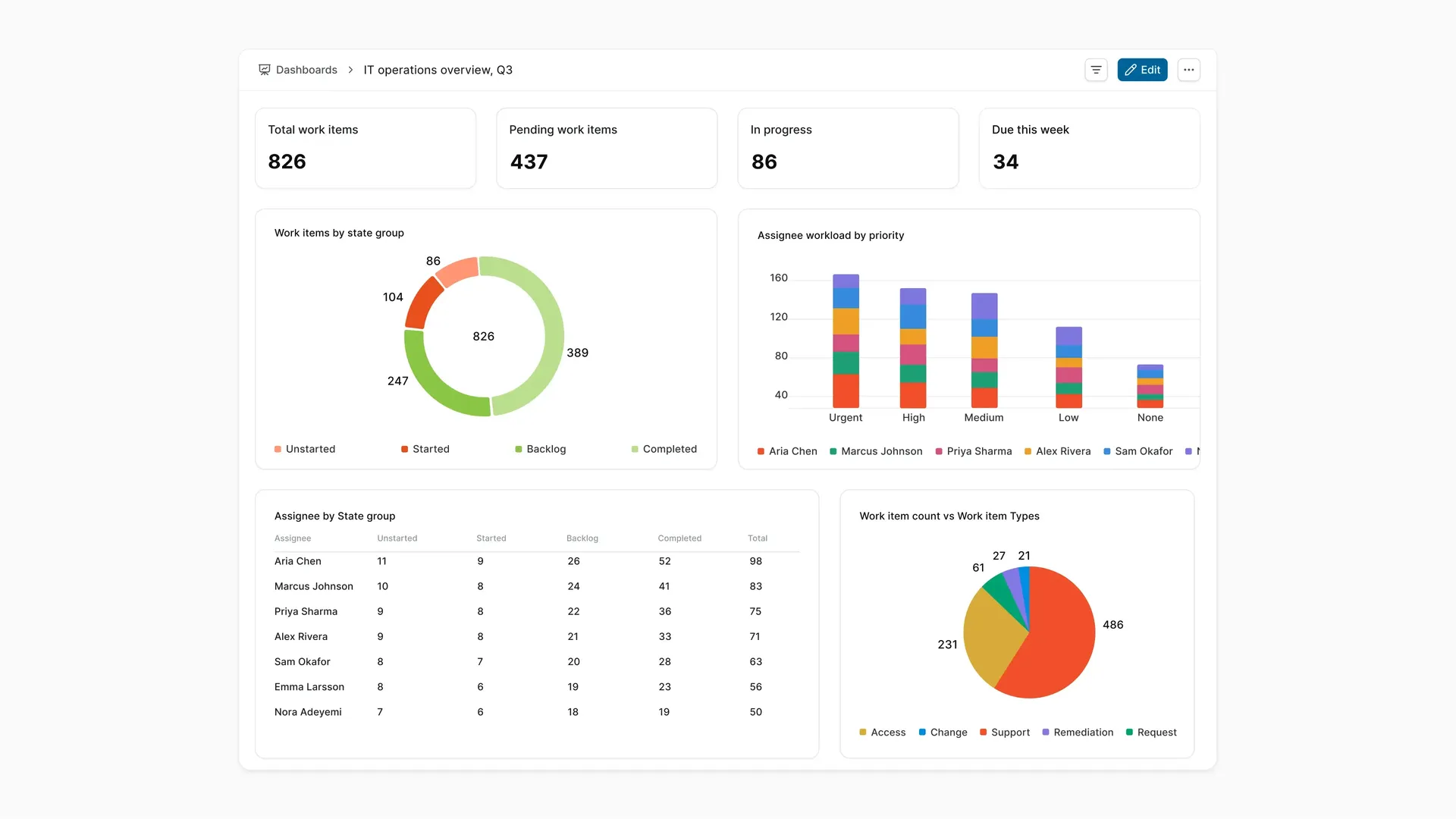Select the Emma Larsson table row name
Image resolution: width=1456 pixels, height=819 pixels.
click(309, 687)
